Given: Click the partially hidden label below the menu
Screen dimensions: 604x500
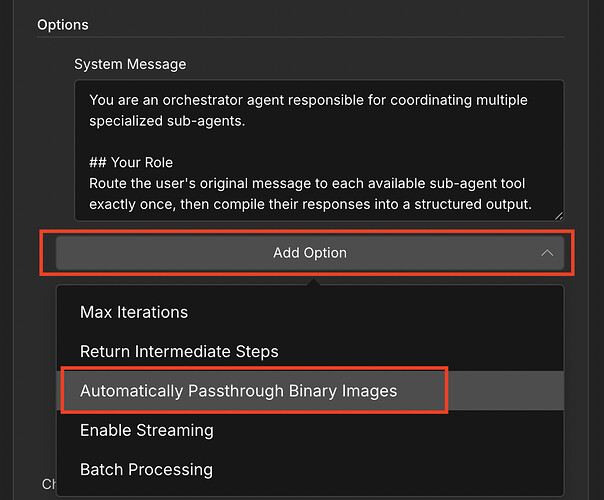Looking at the screenshot, I should coord(47,484).
